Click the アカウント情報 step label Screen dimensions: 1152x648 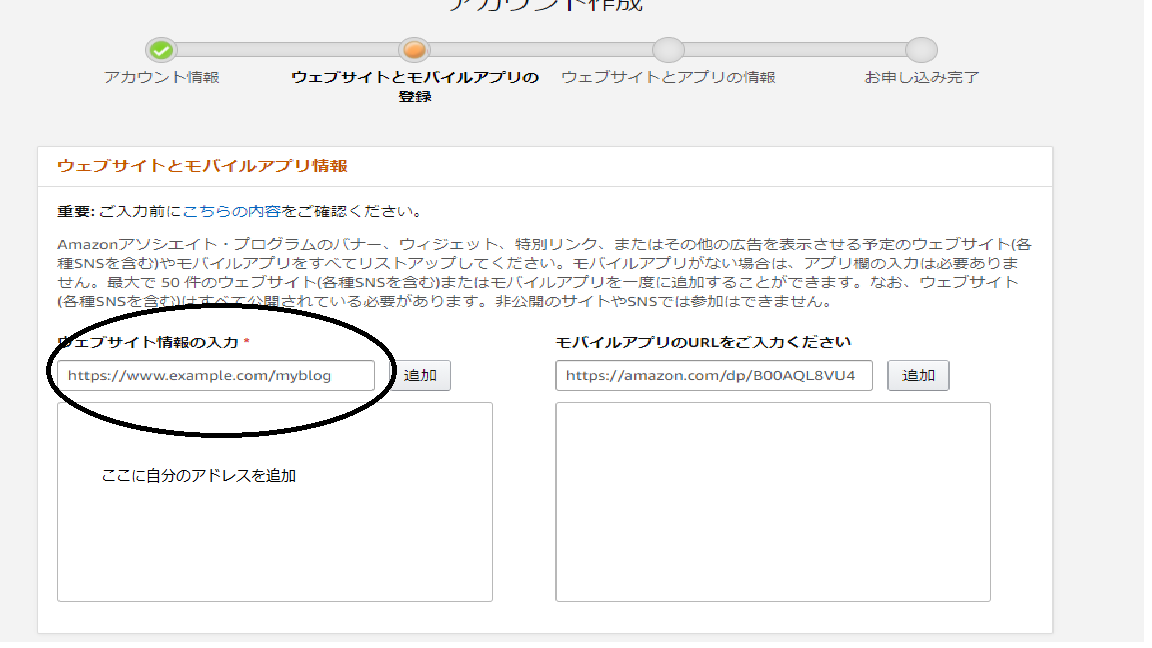coord(162,78)
